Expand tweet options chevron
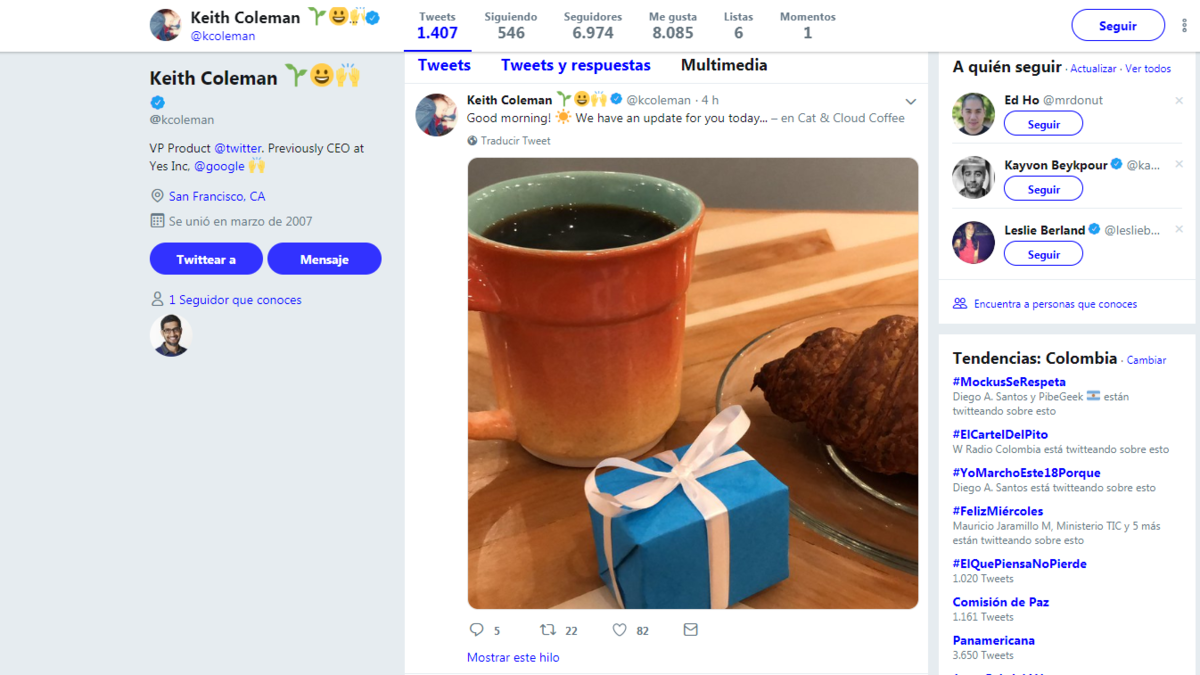The width and height of the screenshot is (1200, 675). [x=910, y=101]
